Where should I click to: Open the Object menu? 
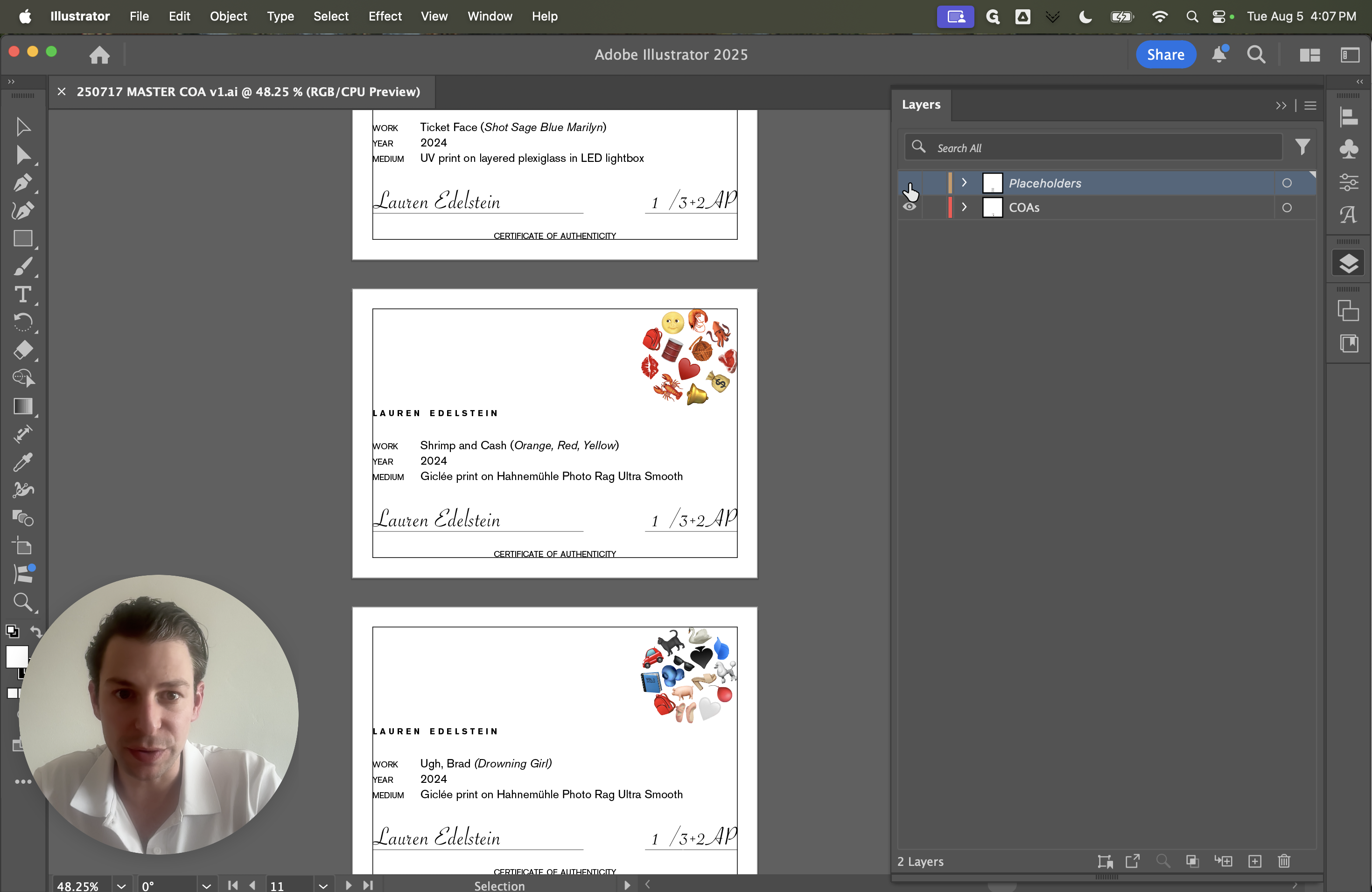tap(228, 16)
